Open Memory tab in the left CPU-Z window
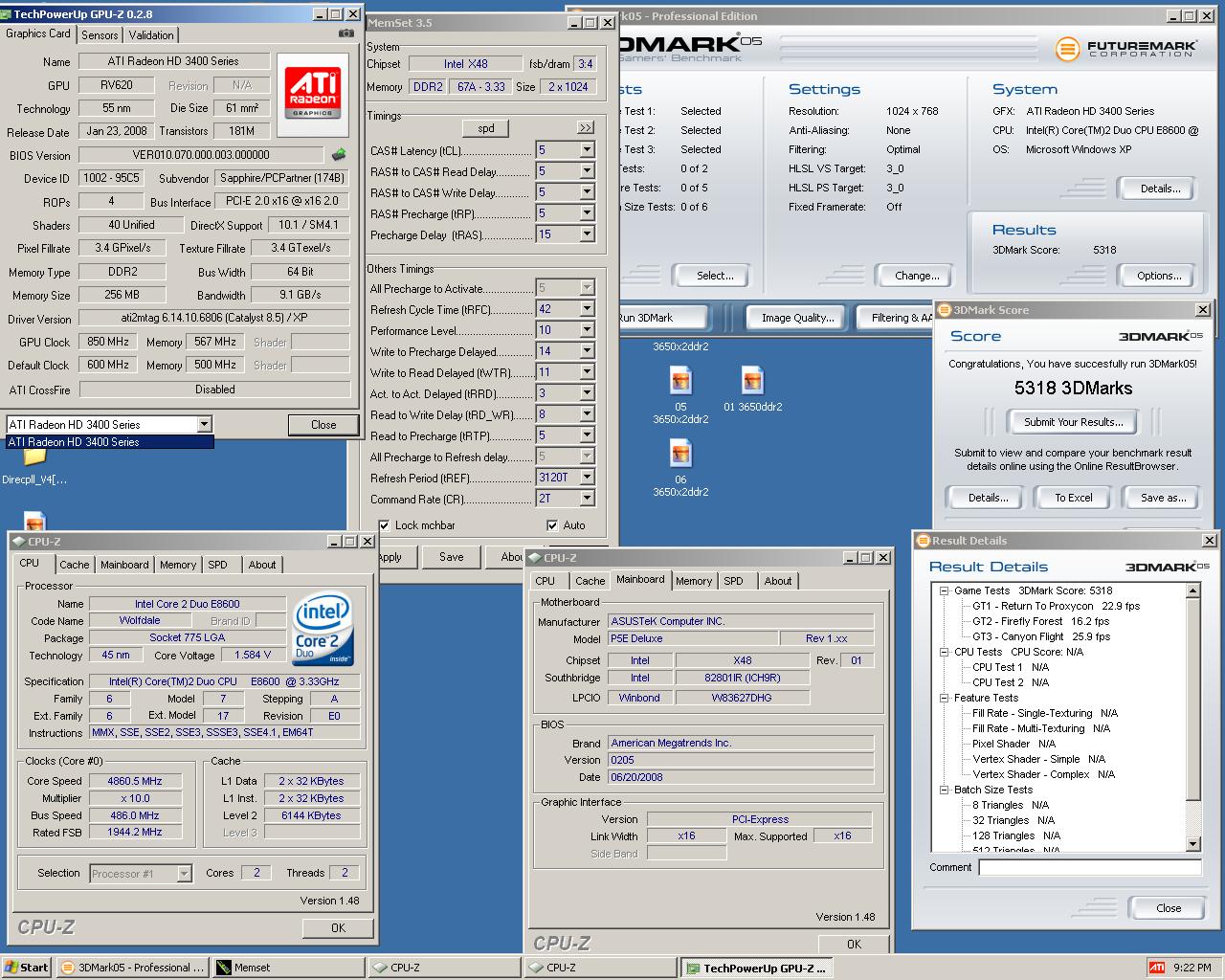Screen dimensions: 1225x980 pyautogui.click(x=178, y=565)
